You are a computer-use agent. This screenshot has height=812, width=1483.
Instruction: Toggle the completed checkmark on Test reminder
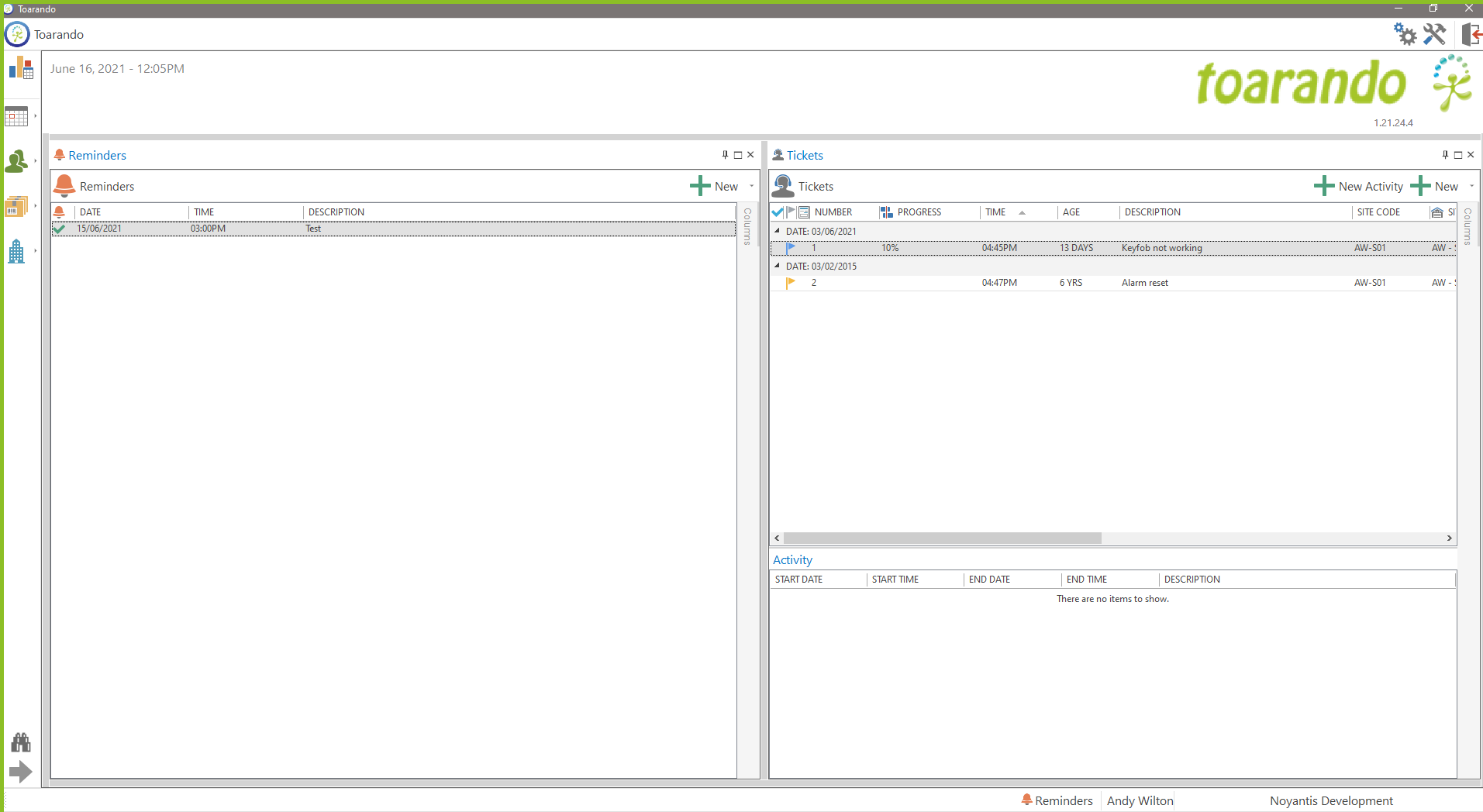59,229
